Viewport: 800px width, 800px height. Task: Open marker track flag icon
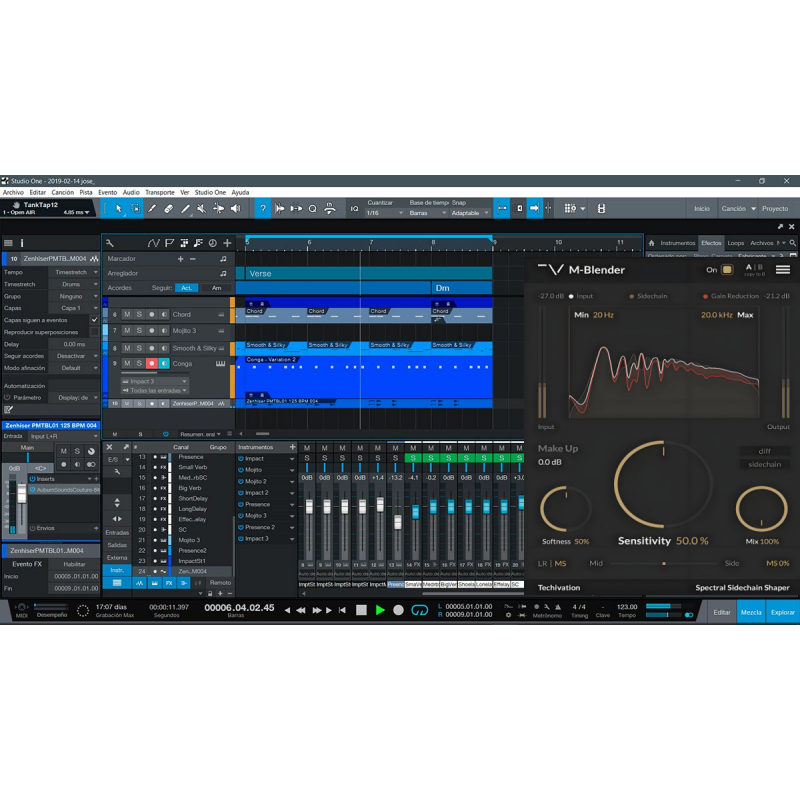click(x=169, y=243)
